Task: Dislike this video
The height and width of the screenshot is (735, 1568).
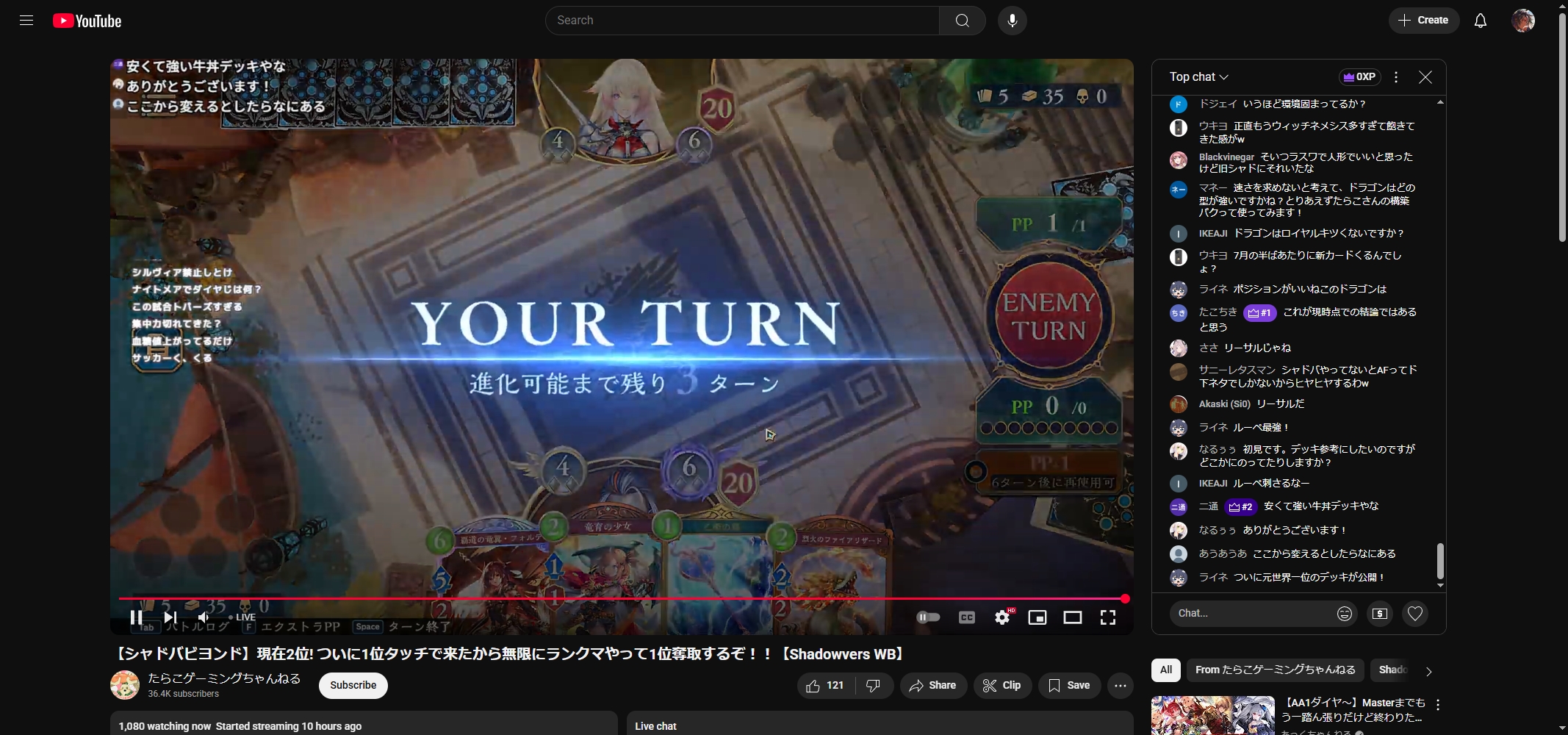Action: click(873, 686)
